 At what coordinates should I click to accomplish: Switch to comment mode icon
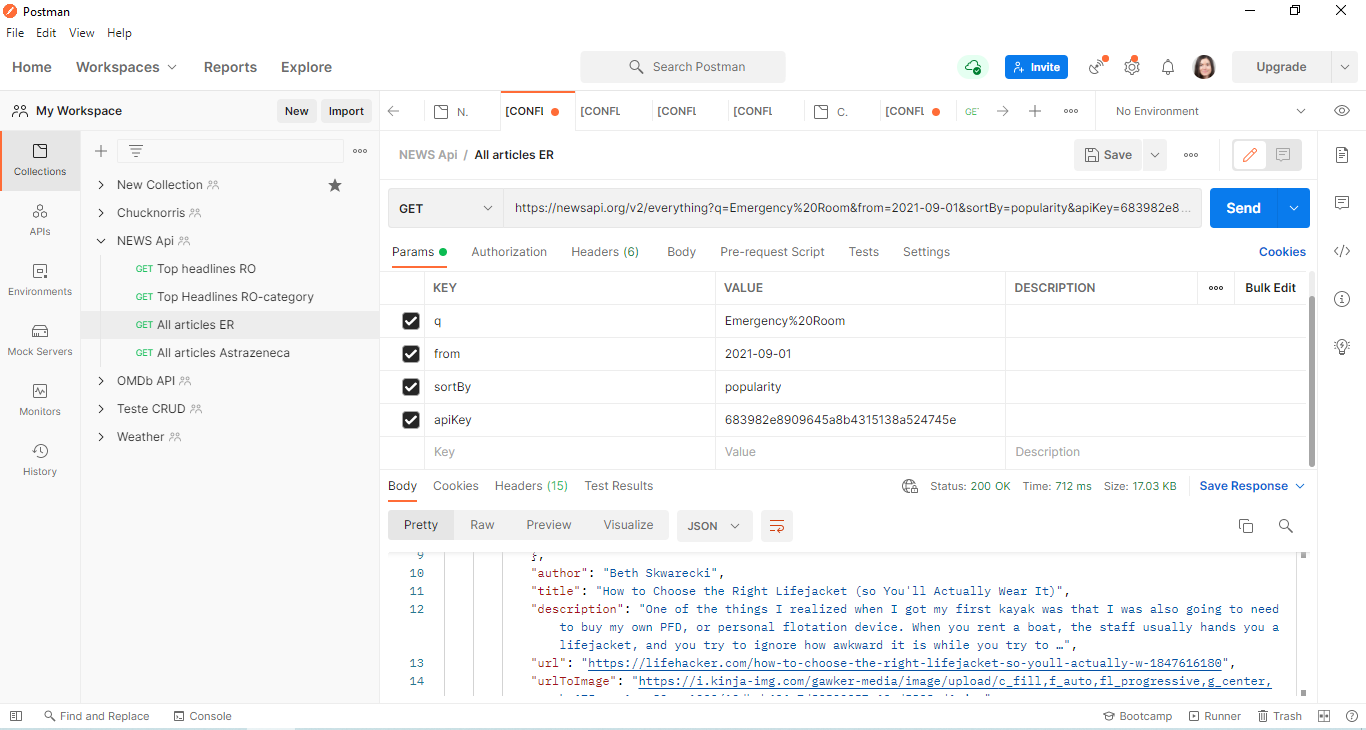[x=1283, y=155]
